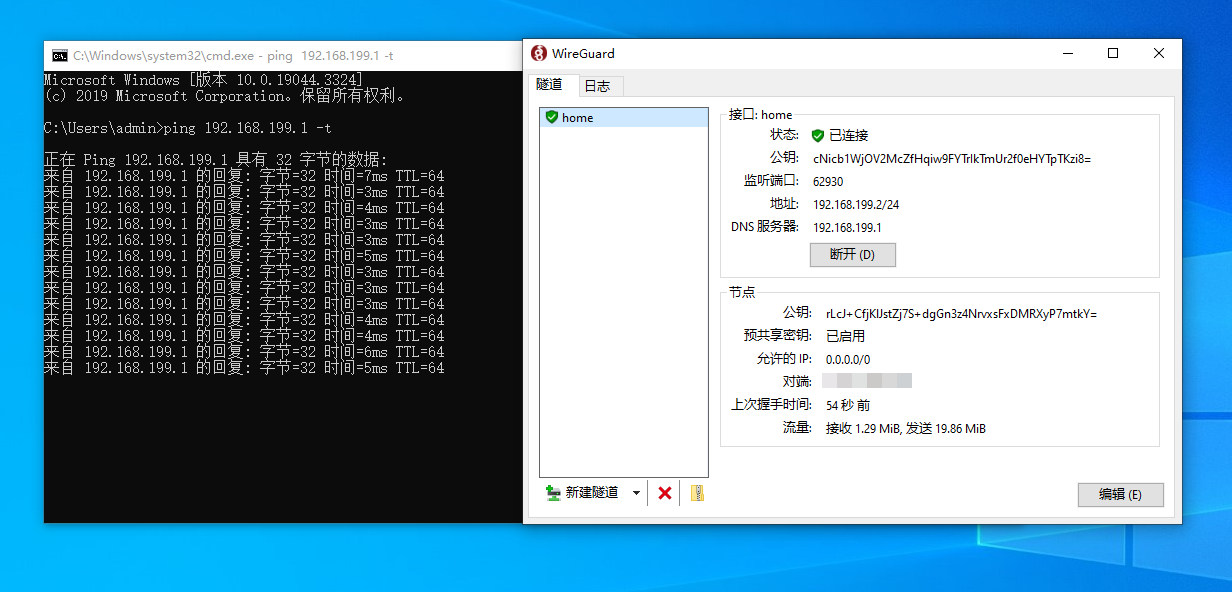Viewport: 1232px width, 592px height.
Task: Click the ping reply line with 时间=6ms
Action: point(244,352)
